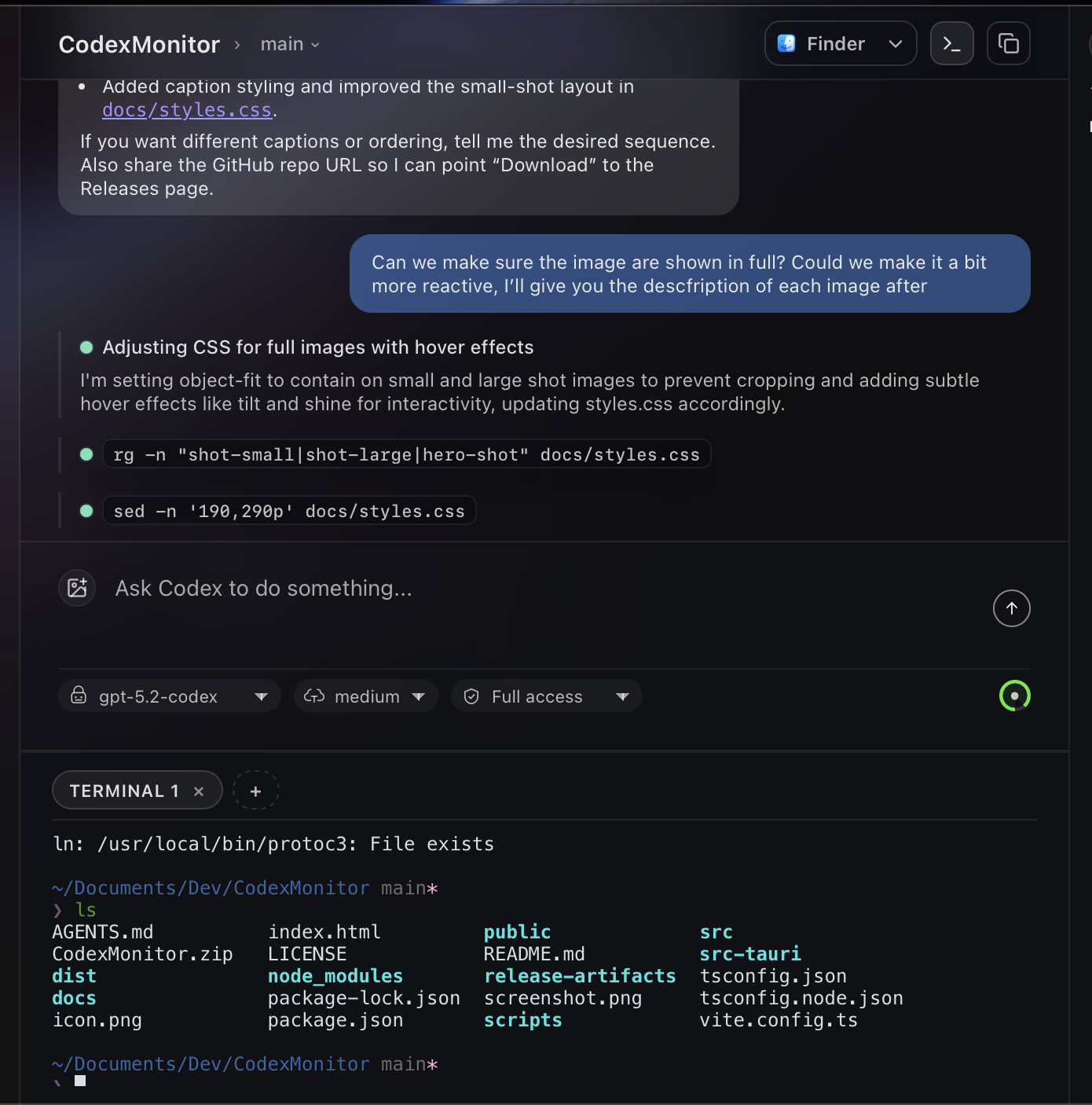This screenshot has width=1092, height=1105.
Task: Open the Finder selector dropdown
Action: (895, 43)
